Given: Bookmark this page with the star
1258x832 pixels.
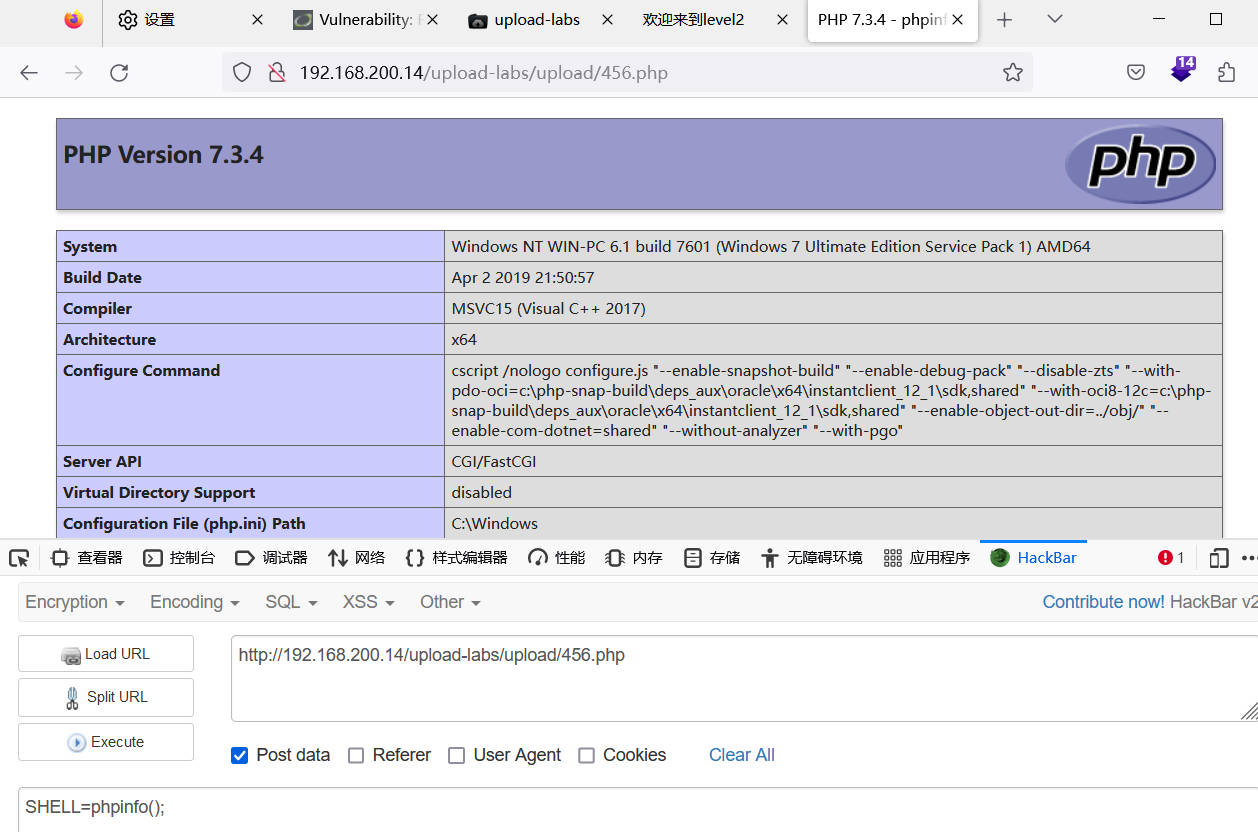Looking at the screenshot, I should (x=1013, y=72).
